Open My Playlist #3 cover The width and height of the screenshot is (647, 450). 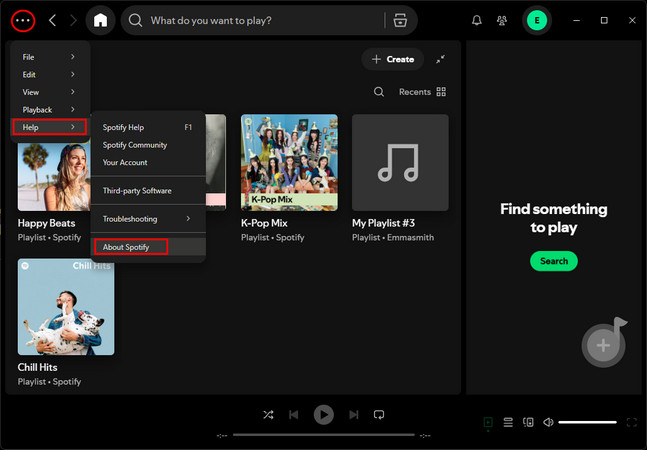400,163
